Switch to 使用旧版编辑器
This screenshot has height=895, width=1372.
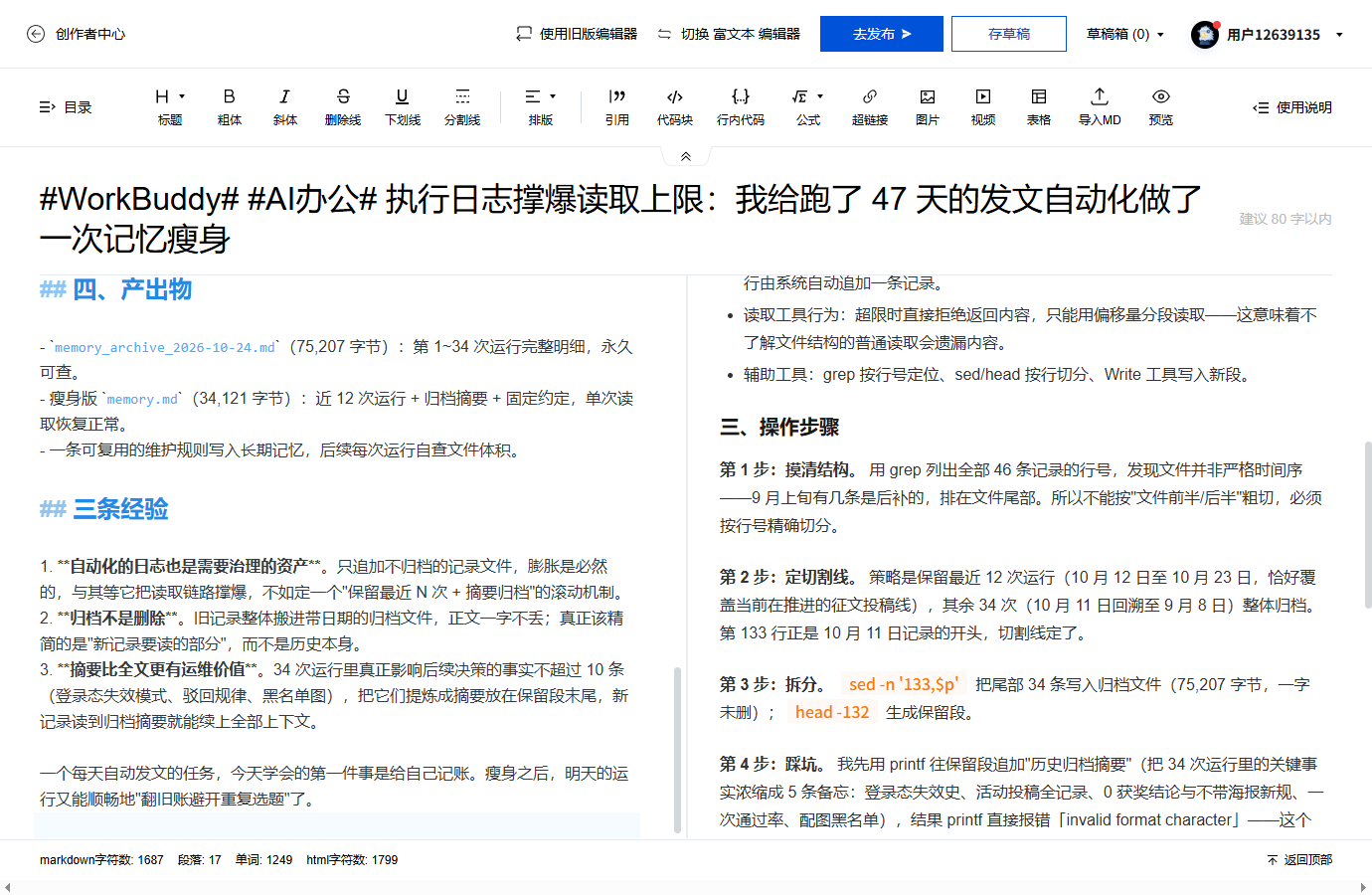click(x=577, y=34)
